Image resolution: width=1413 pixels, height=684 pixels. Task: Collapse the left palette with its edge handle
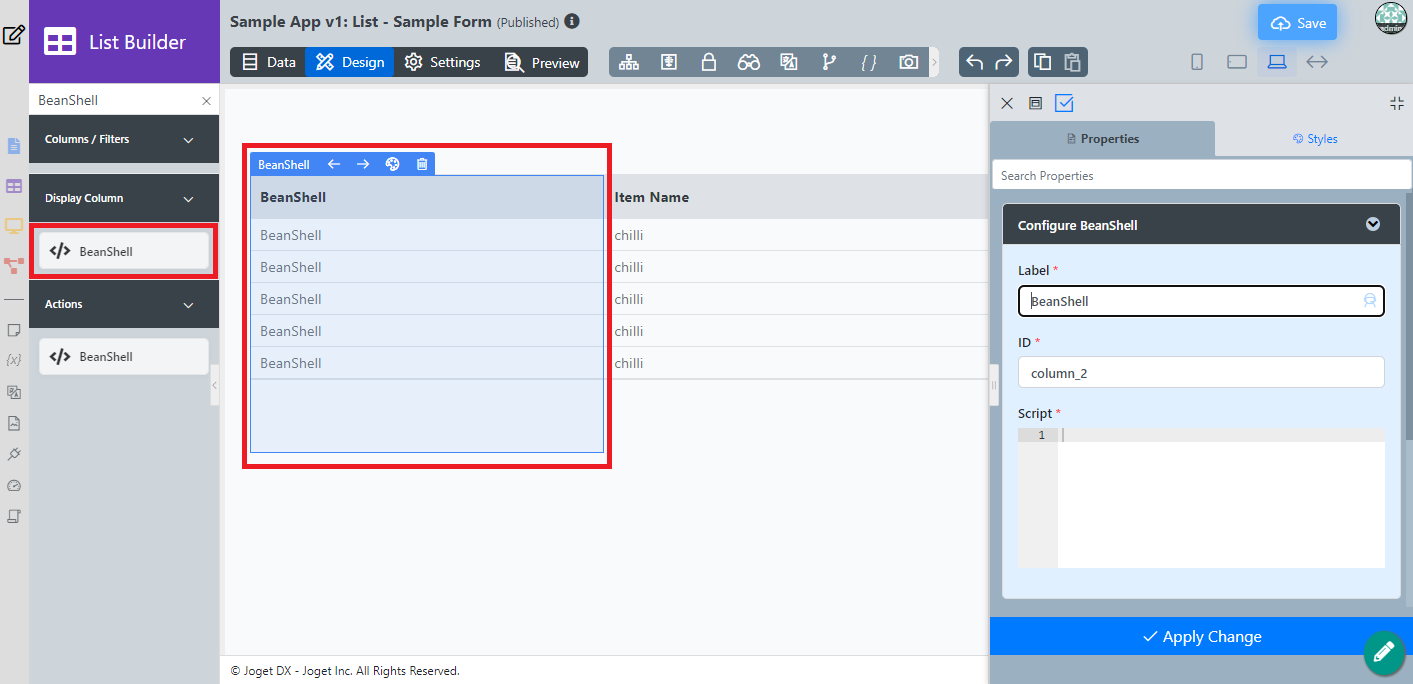(x=215, y=384)
